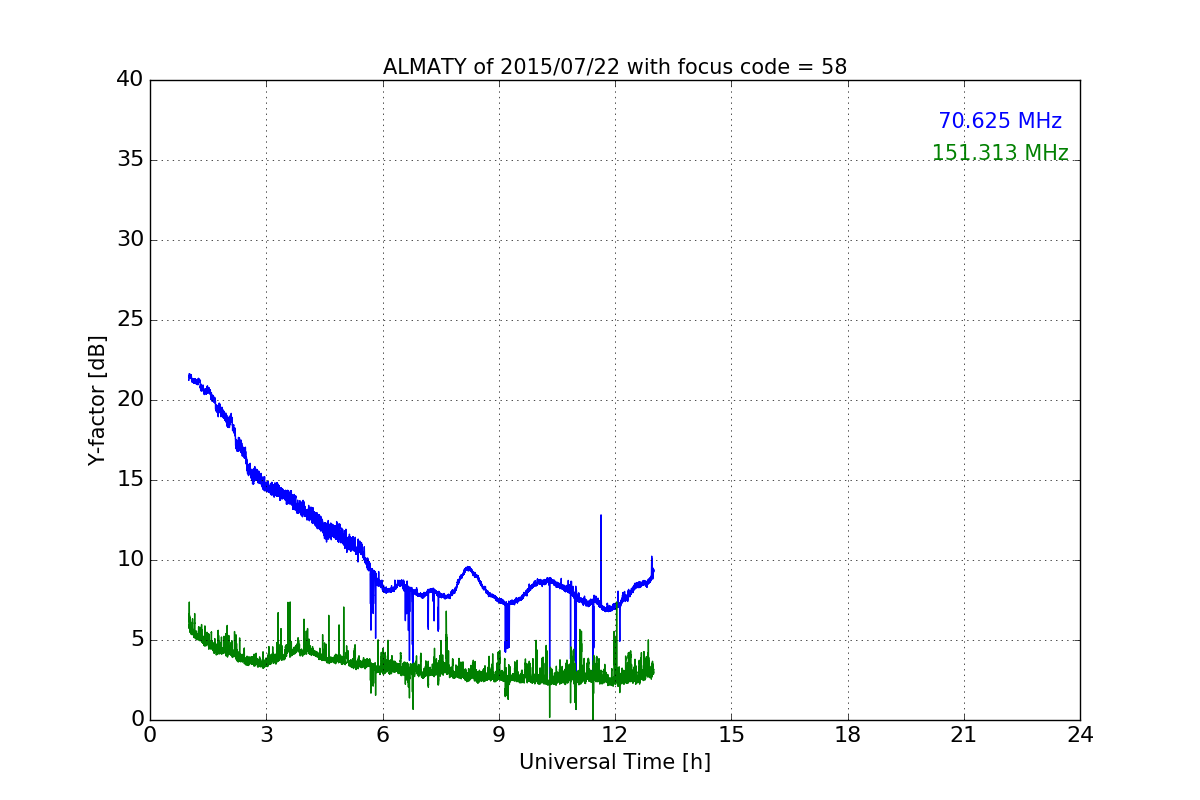Click the x-axis tick label 18
1200x800 pixels.
tap(847, 735)
